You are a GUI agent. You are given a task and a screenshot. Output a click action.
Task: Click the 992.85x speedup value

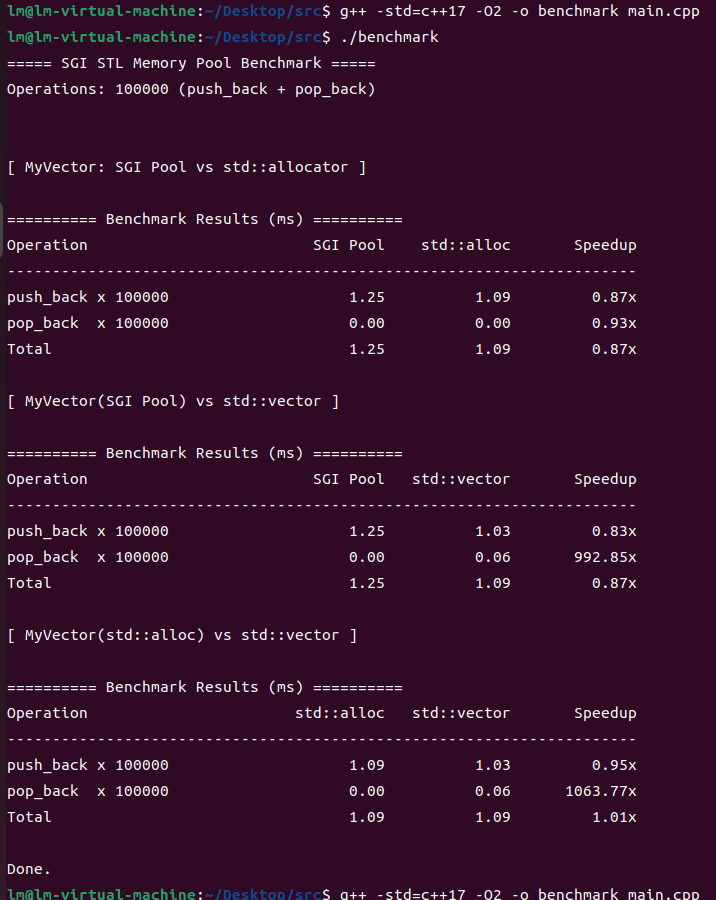click(605, 557)
